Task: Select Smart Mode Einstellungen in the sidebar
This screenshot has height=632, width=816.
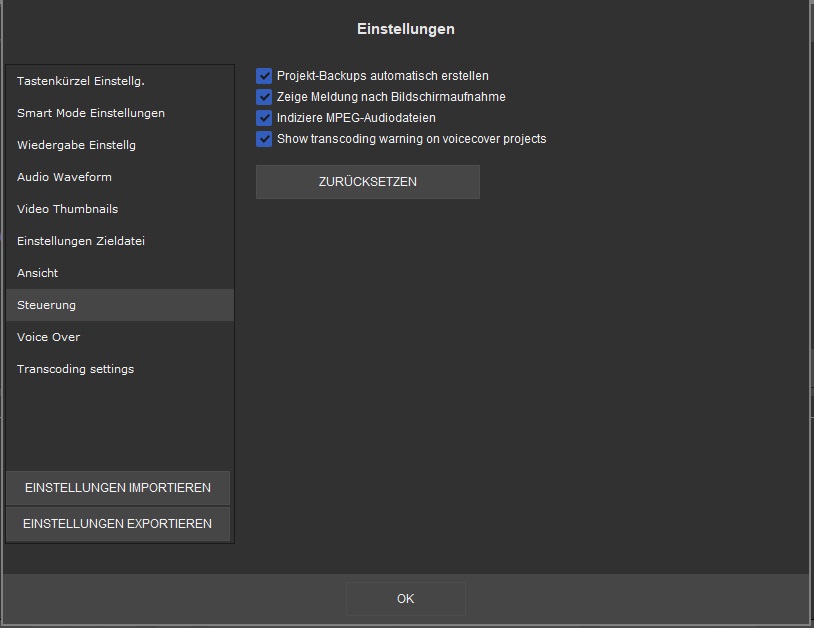Action: point(91,113)
